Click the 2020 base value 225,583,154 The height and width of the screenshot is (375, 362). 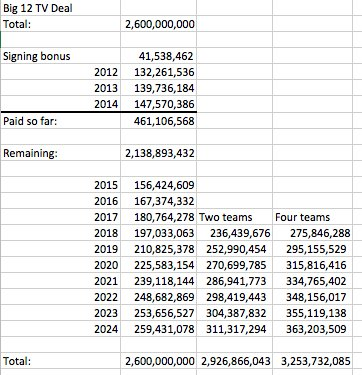point(158,265)
